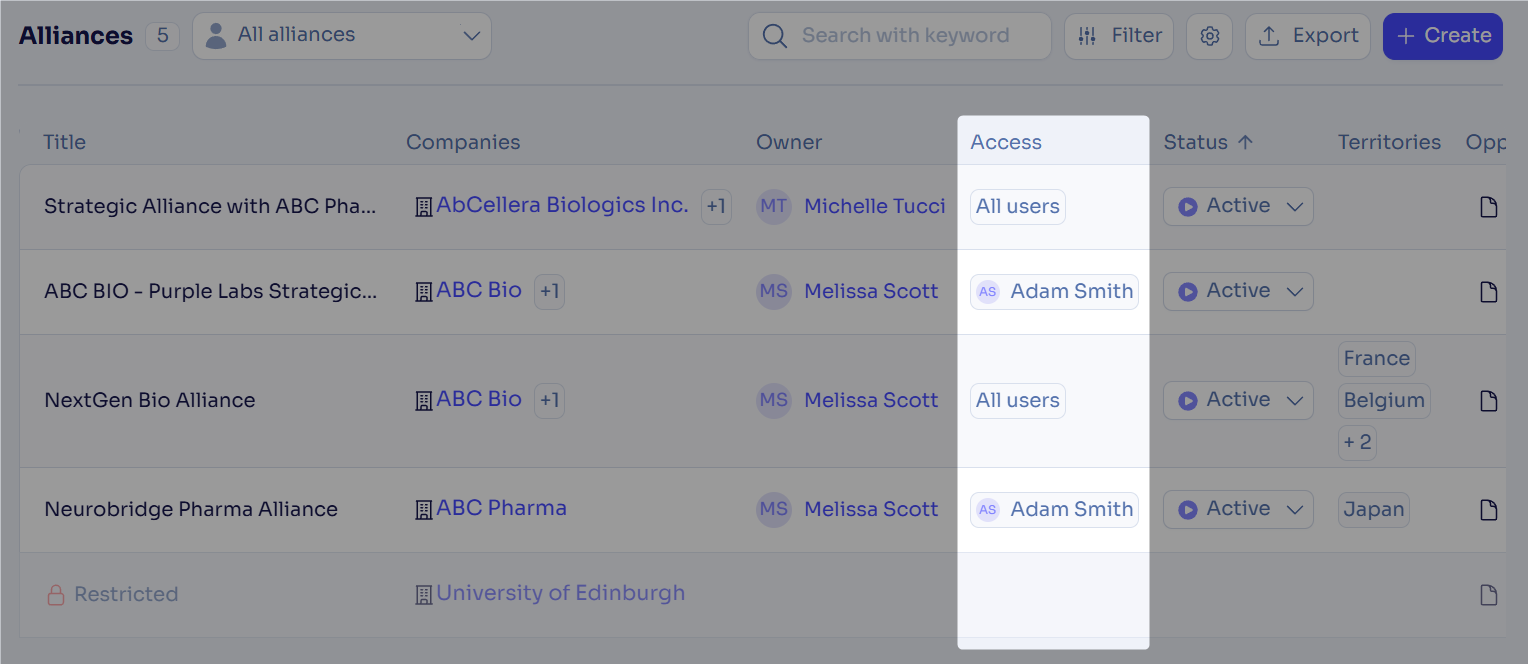Click the AS avatar in Neurobridge row
This screenshot has height=664, width=1528.
(987, 509)
